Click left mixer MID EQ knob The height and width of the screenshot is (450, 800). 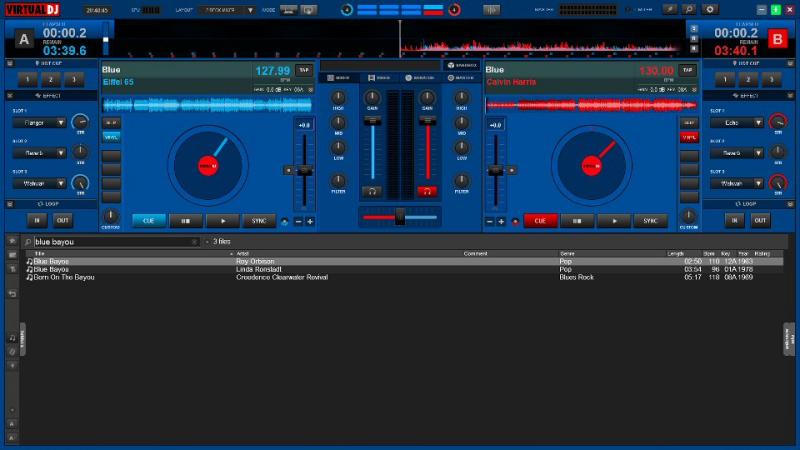338,122
